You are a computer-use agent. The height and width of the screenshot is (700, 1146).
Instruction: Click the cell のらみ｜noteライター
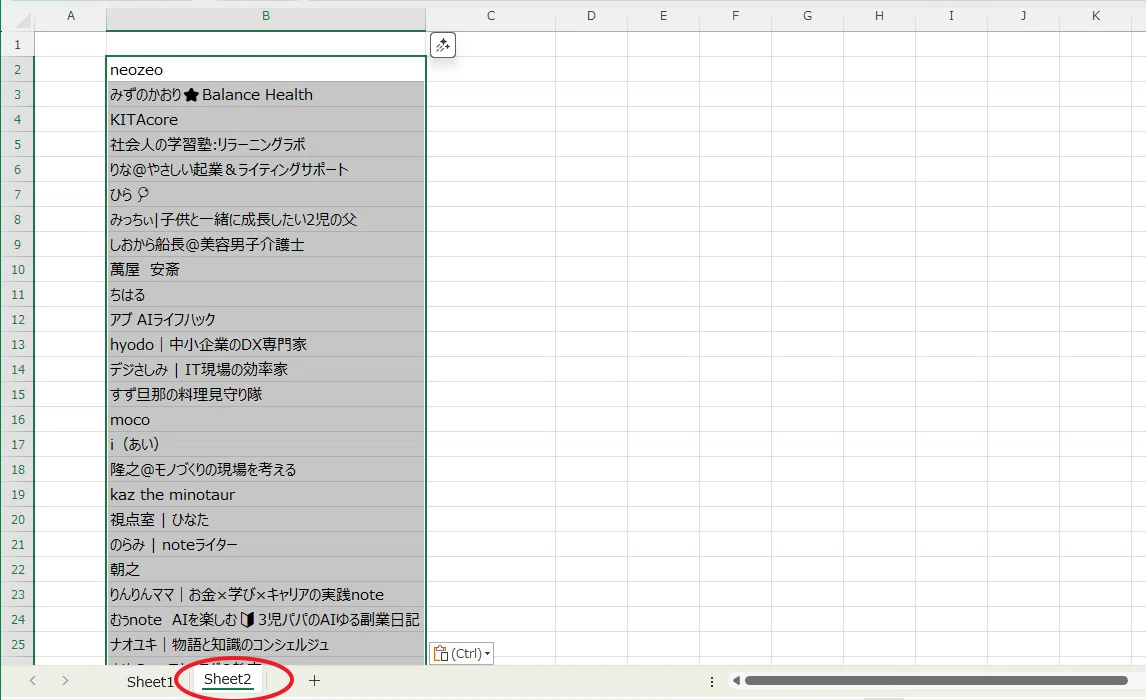[x=266, y=544]
